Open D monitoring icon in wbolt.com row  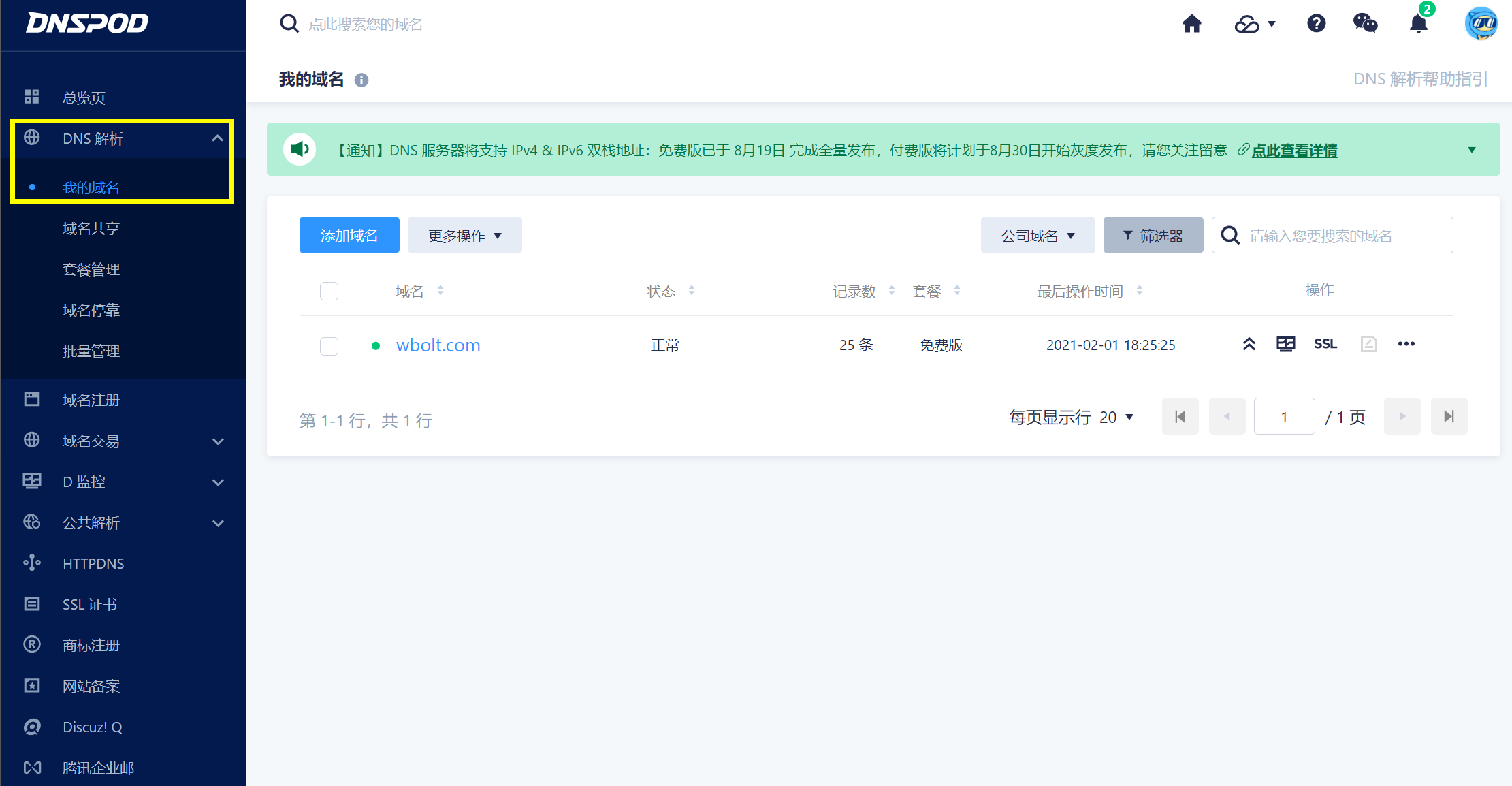[1285, 344]
